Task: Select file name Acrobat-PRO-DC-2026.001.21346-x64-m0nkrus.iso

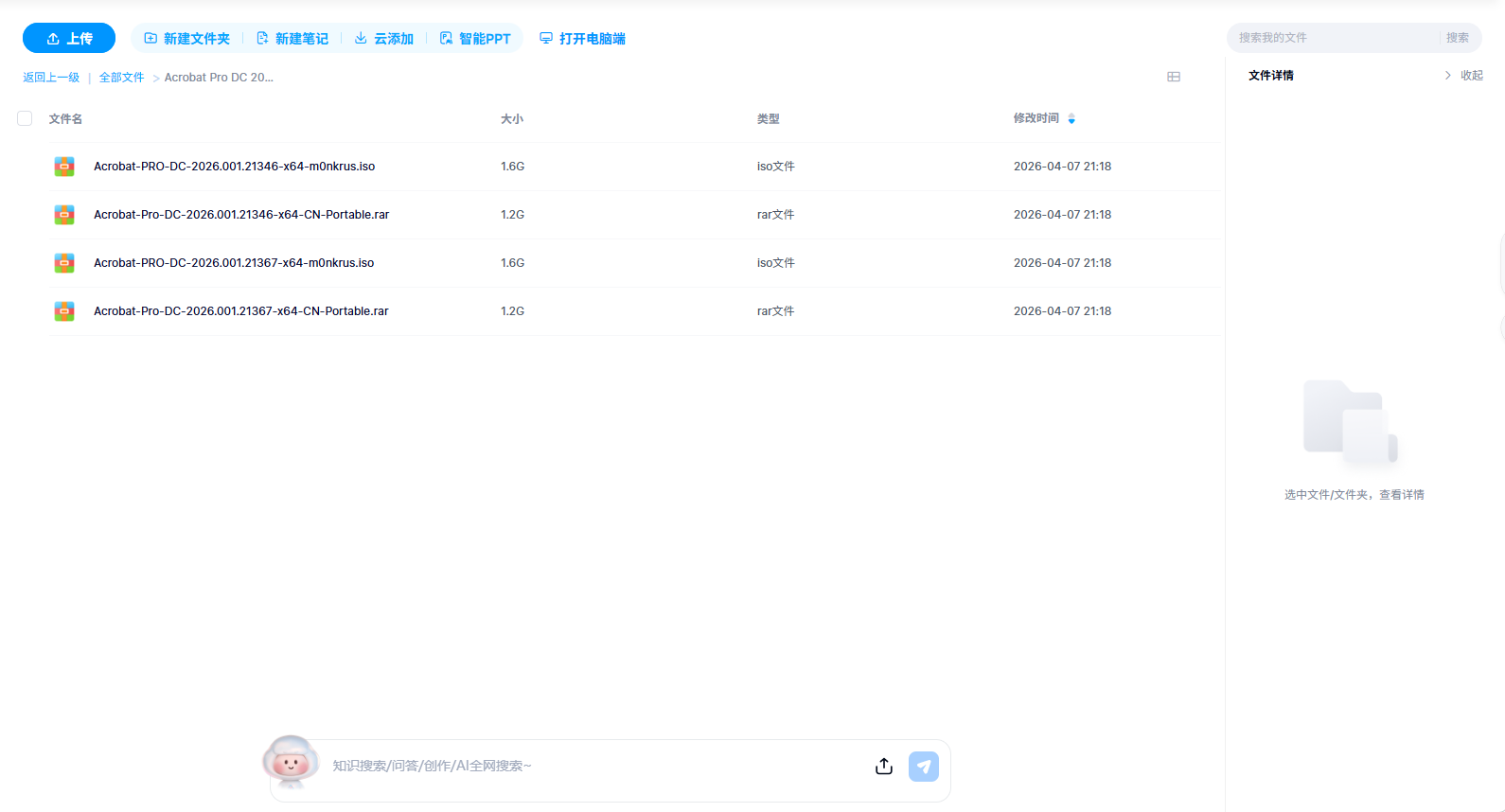Action: (235, 167)
